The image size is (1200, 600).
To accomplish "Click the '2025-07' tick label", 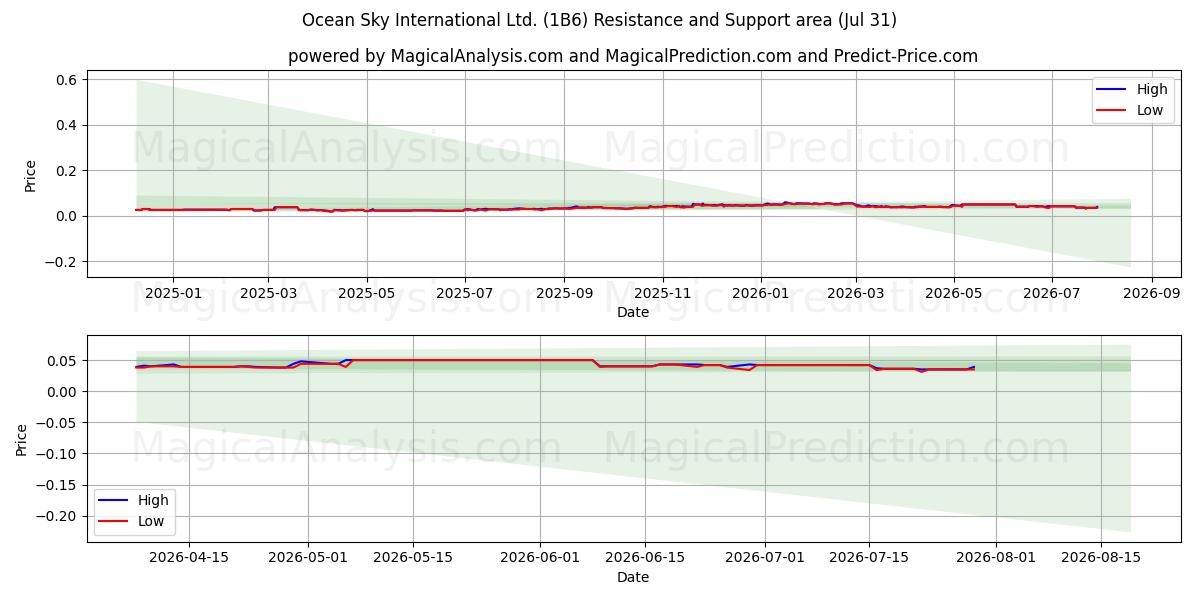I will 465,293.
